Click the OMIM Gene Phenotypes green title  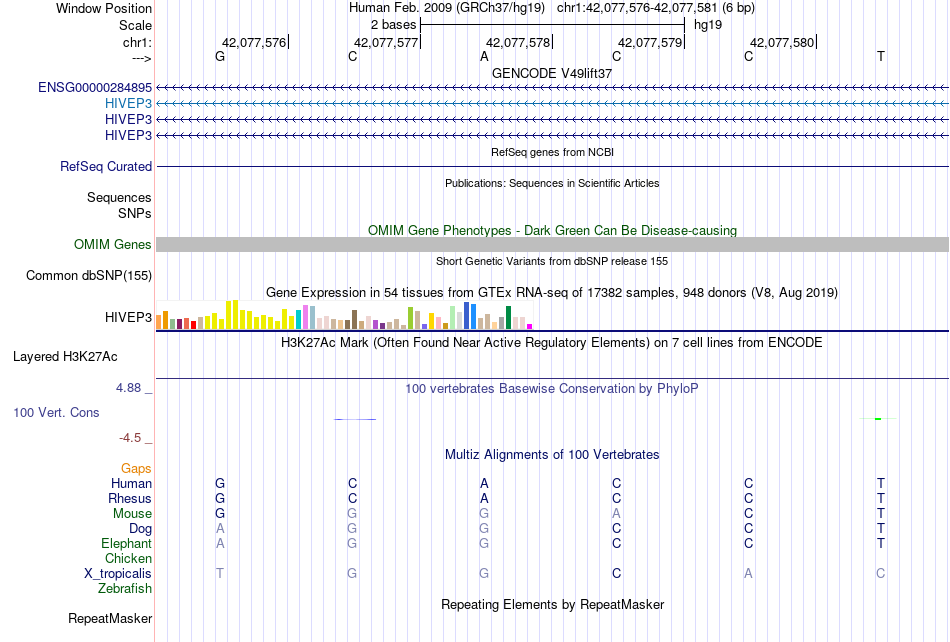552,231
